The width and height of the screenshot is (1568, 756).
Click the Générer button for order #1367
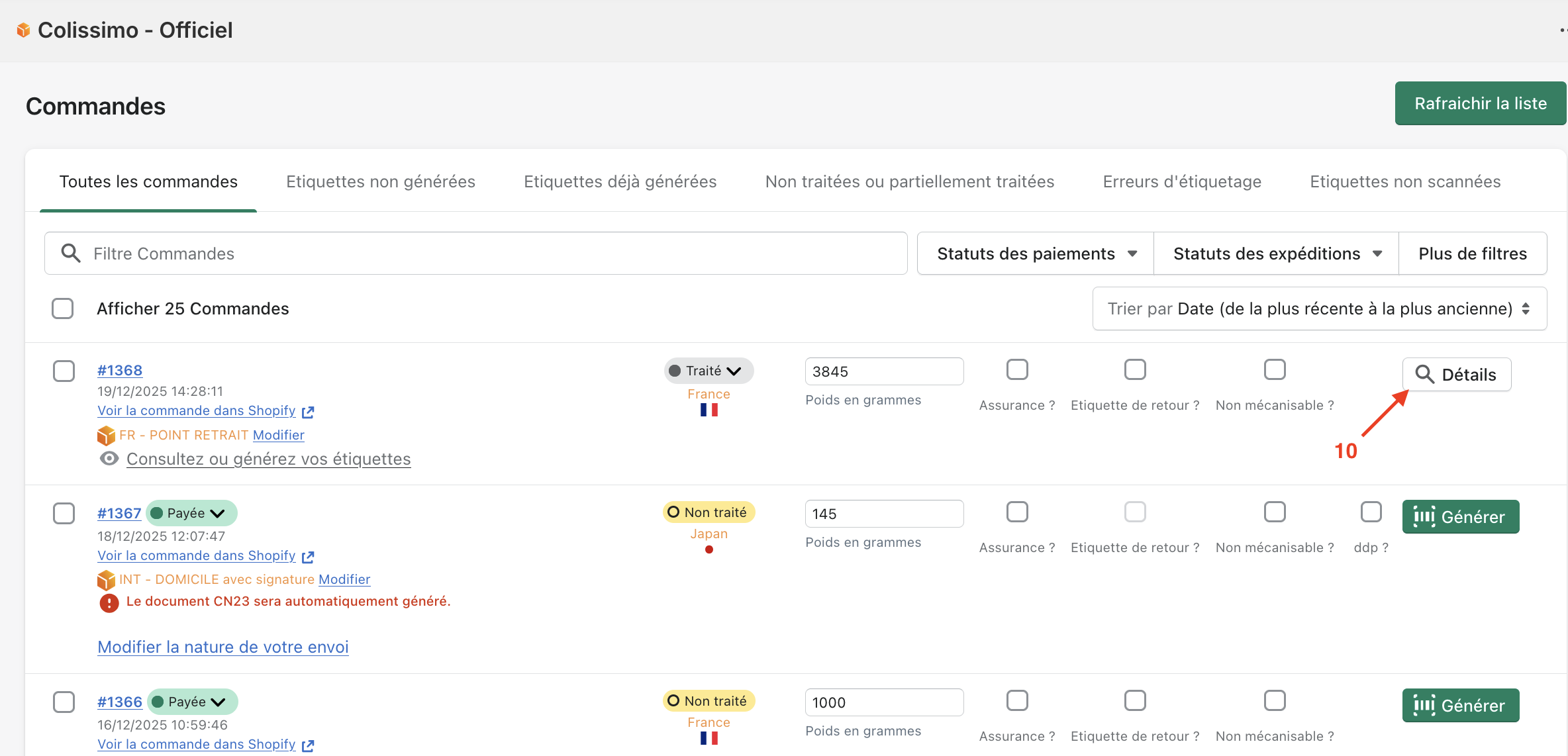1460,516
